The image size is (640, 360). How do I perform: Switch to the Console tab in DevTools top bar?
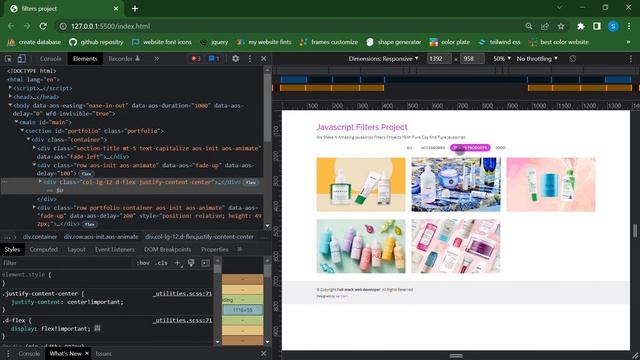tap(51, 59)
